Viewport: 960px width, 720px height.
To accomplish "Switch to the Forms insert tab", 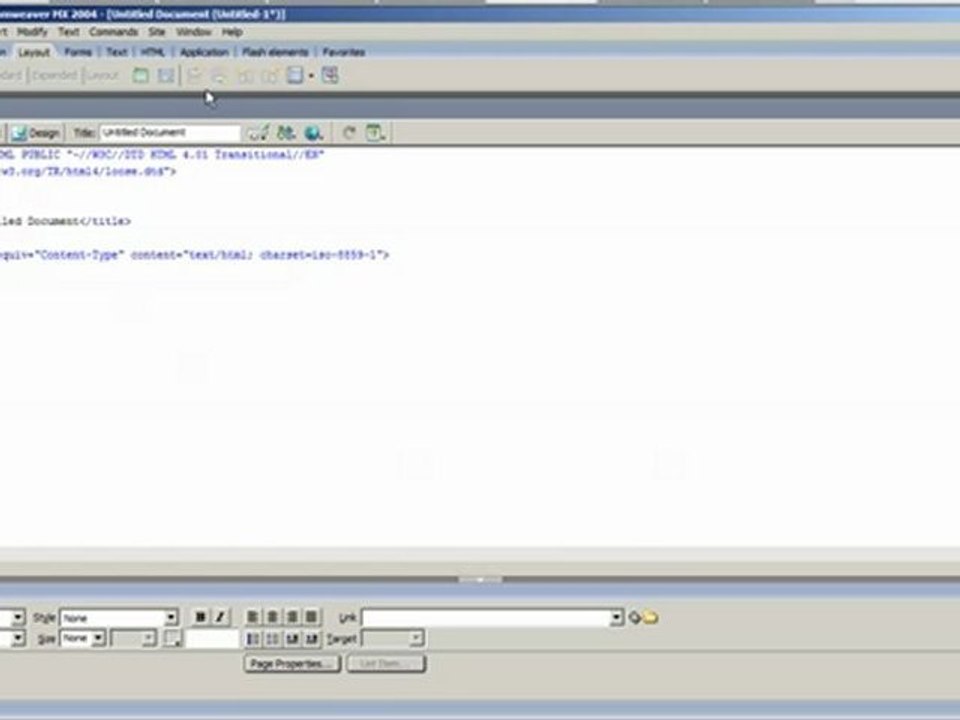I will 78,52.
